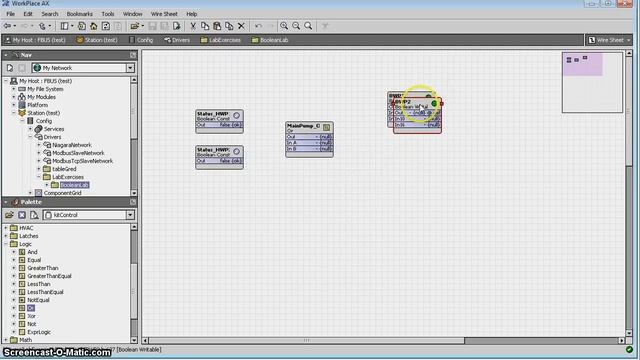Screen dimensions: 640x360
Task: Click the Home toolbar icon
Action: 93,26
